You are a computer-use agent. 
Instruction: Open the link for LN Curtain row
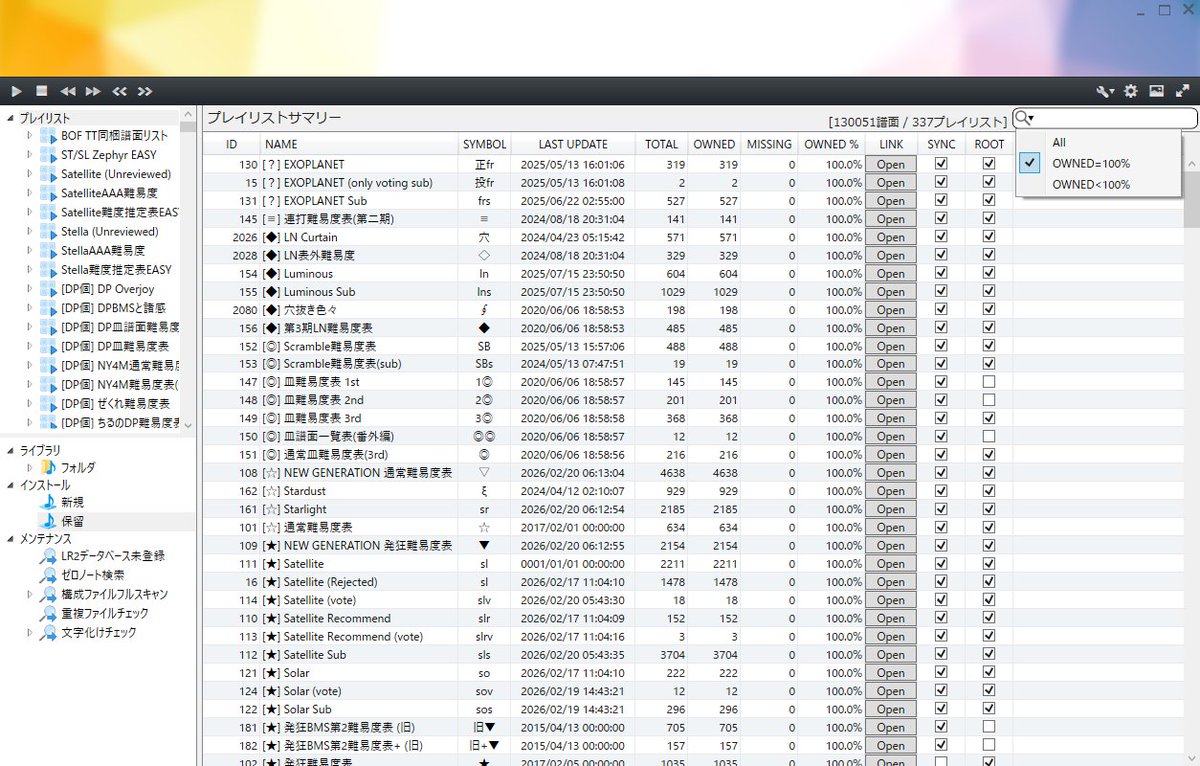[891, 237]
